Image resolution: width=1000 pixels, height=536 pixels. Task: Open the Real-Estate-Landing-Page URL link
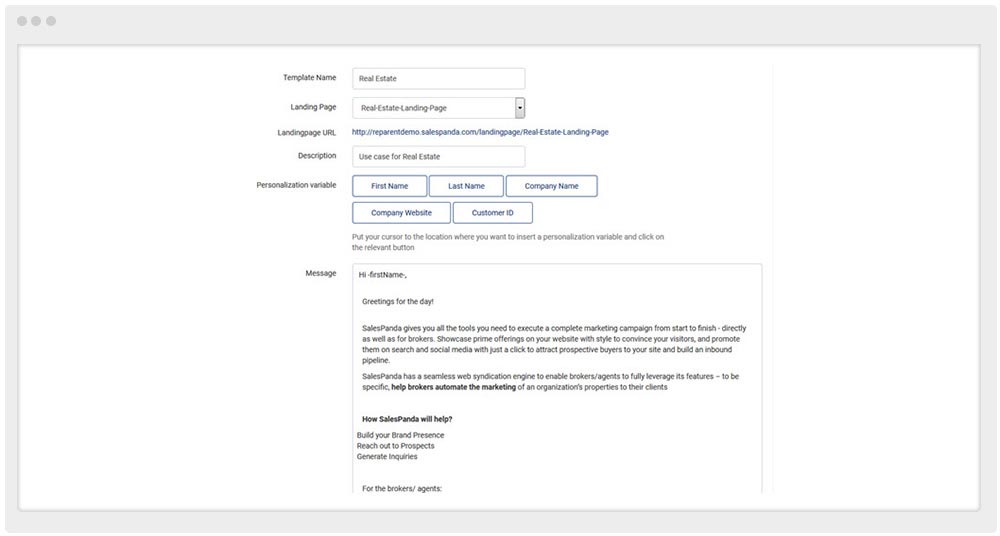point(480,132)
